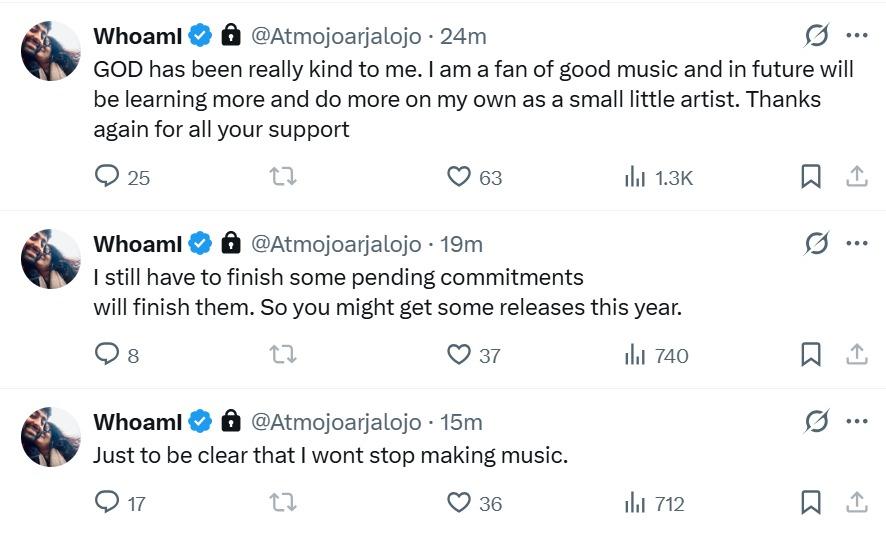Viewport: 886px width, 536px height.
Task: Like the tweet with 37 likes
Action: [459, 355]
